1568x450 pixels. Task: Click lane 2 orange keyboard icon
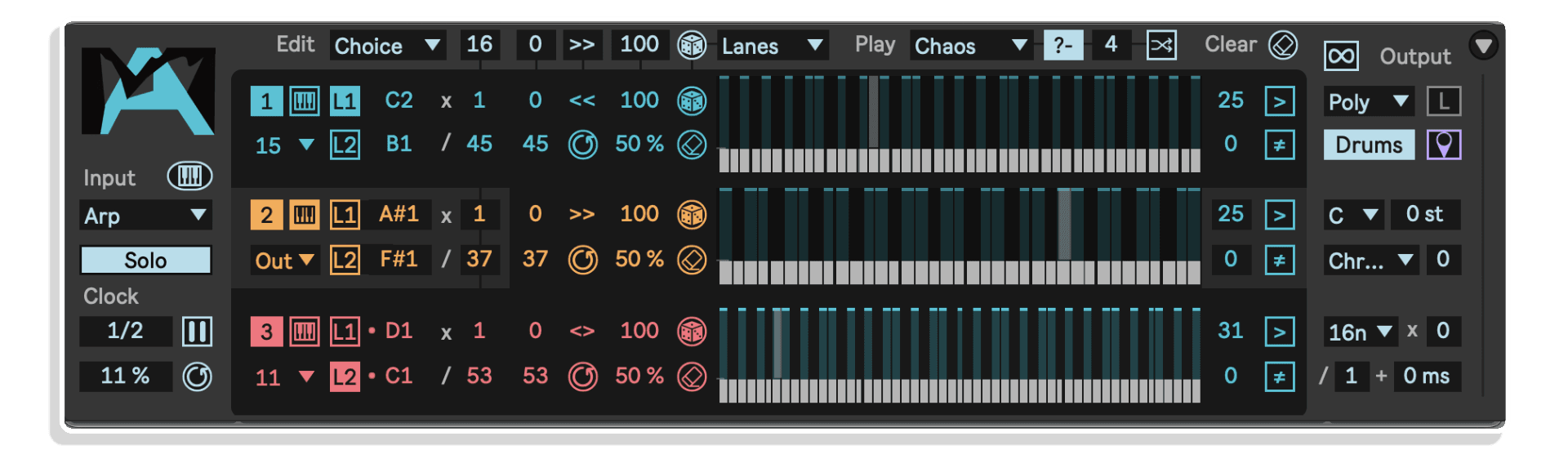305,216
